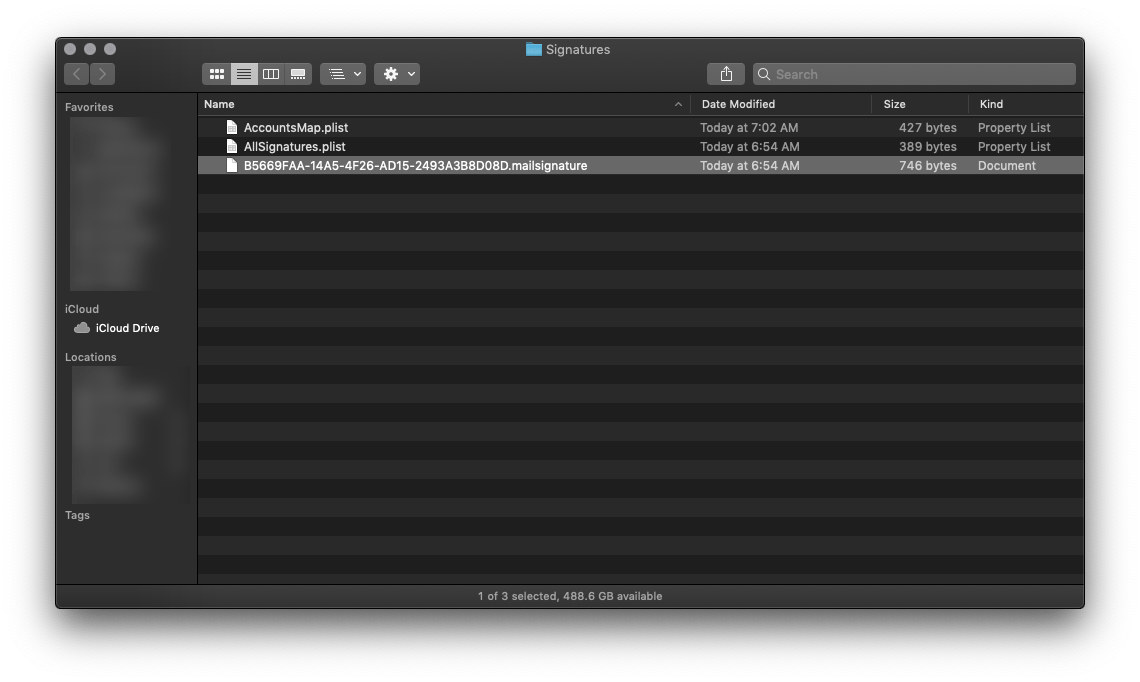This screenshot has height=682, width=1140.
Task: Click iCloud Drive in the sidebar
Action: pyautogui.click(x=127, y=328)
